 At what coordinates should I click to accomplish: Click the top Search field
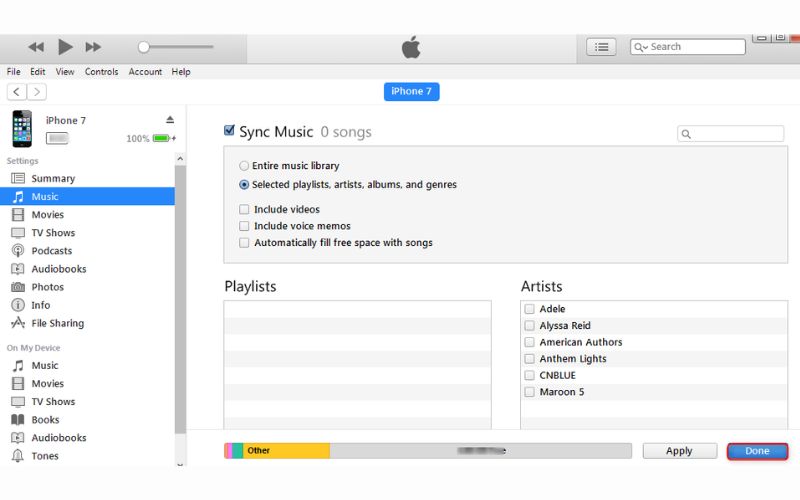point(688,46)
